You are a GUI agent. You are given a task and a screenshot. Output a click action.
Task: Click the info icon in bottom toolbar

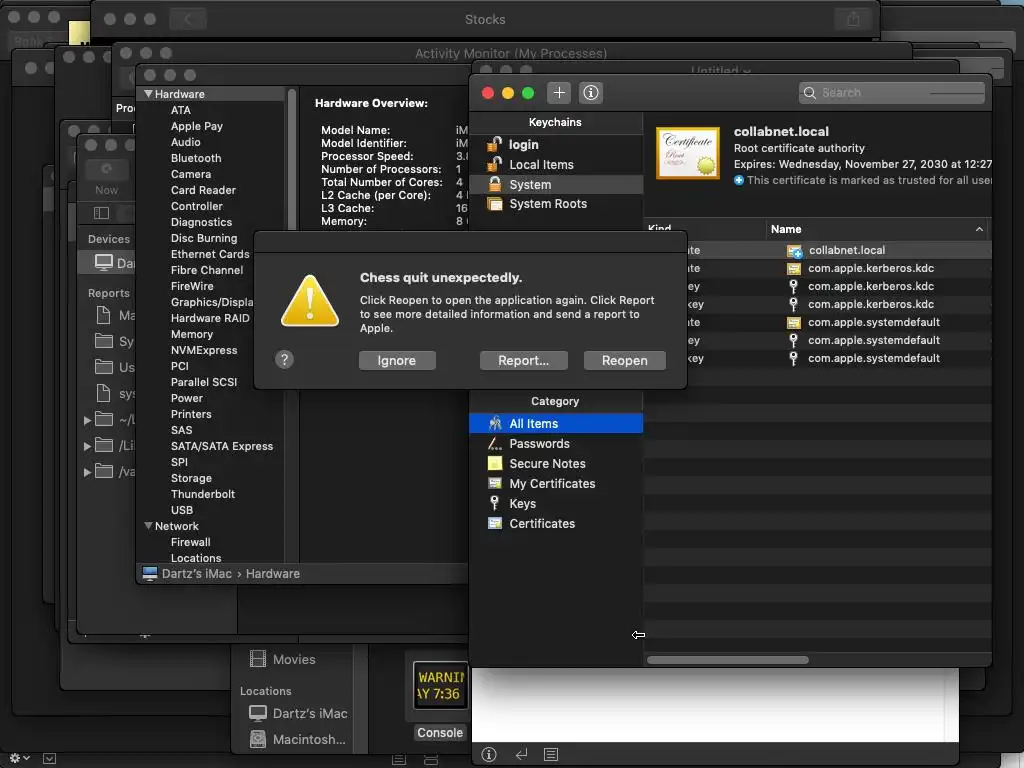pos(488,755)
